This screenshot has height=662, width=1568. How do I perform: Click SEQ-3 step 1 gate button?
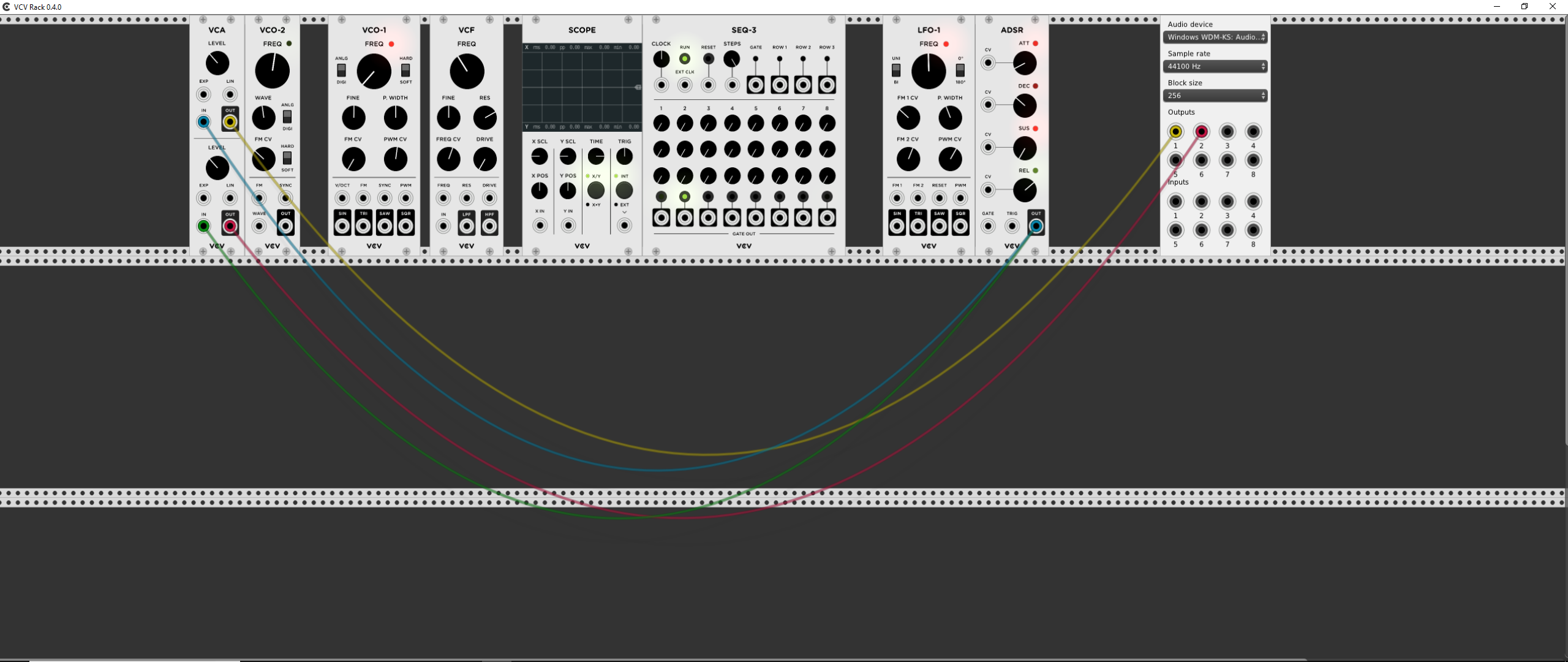[x=661, y=197]
